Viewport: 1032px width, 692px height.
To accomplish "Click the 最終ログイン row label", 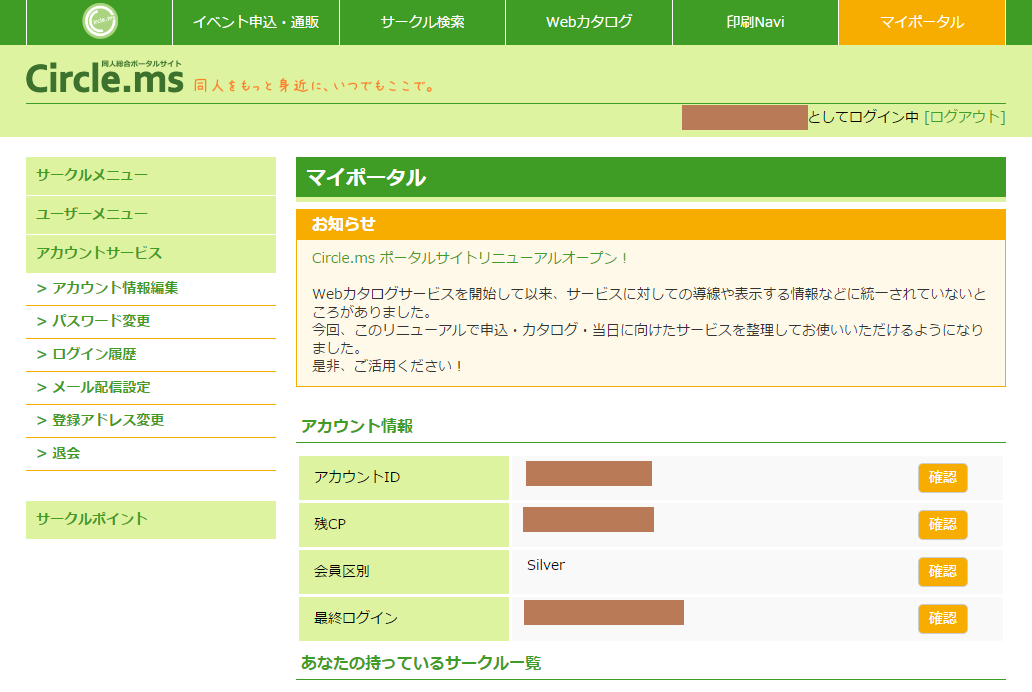I will [403, 618].
